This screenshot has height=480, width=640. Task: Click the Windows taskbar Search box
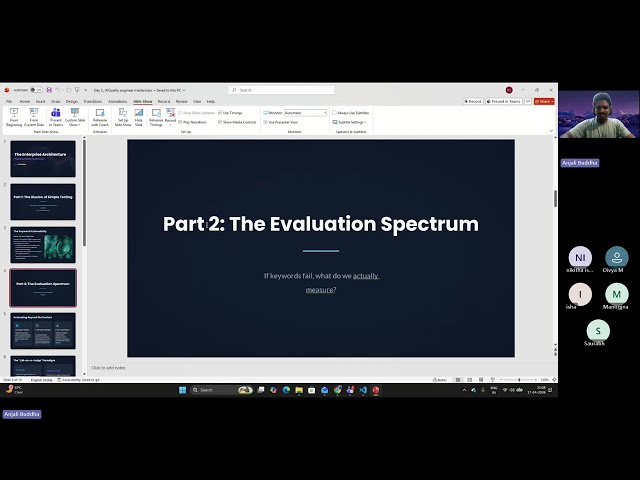(x=222, y=390)
